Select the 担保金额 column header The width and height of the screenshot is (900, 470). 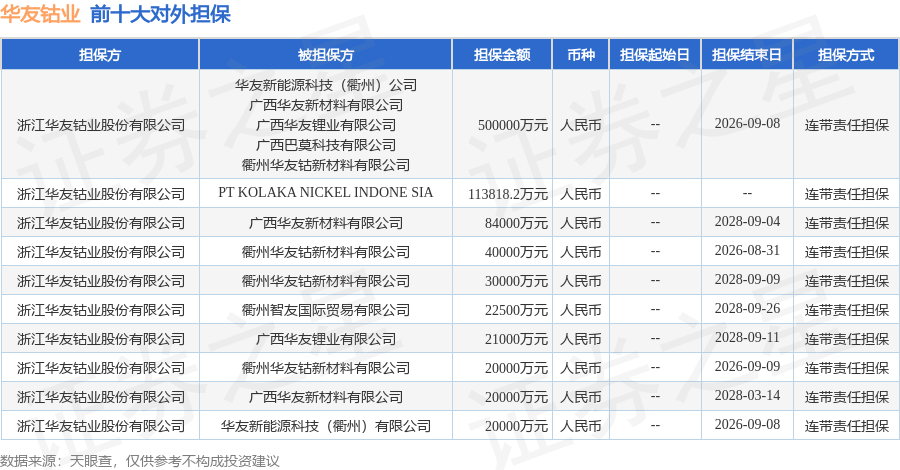[502, 55]
